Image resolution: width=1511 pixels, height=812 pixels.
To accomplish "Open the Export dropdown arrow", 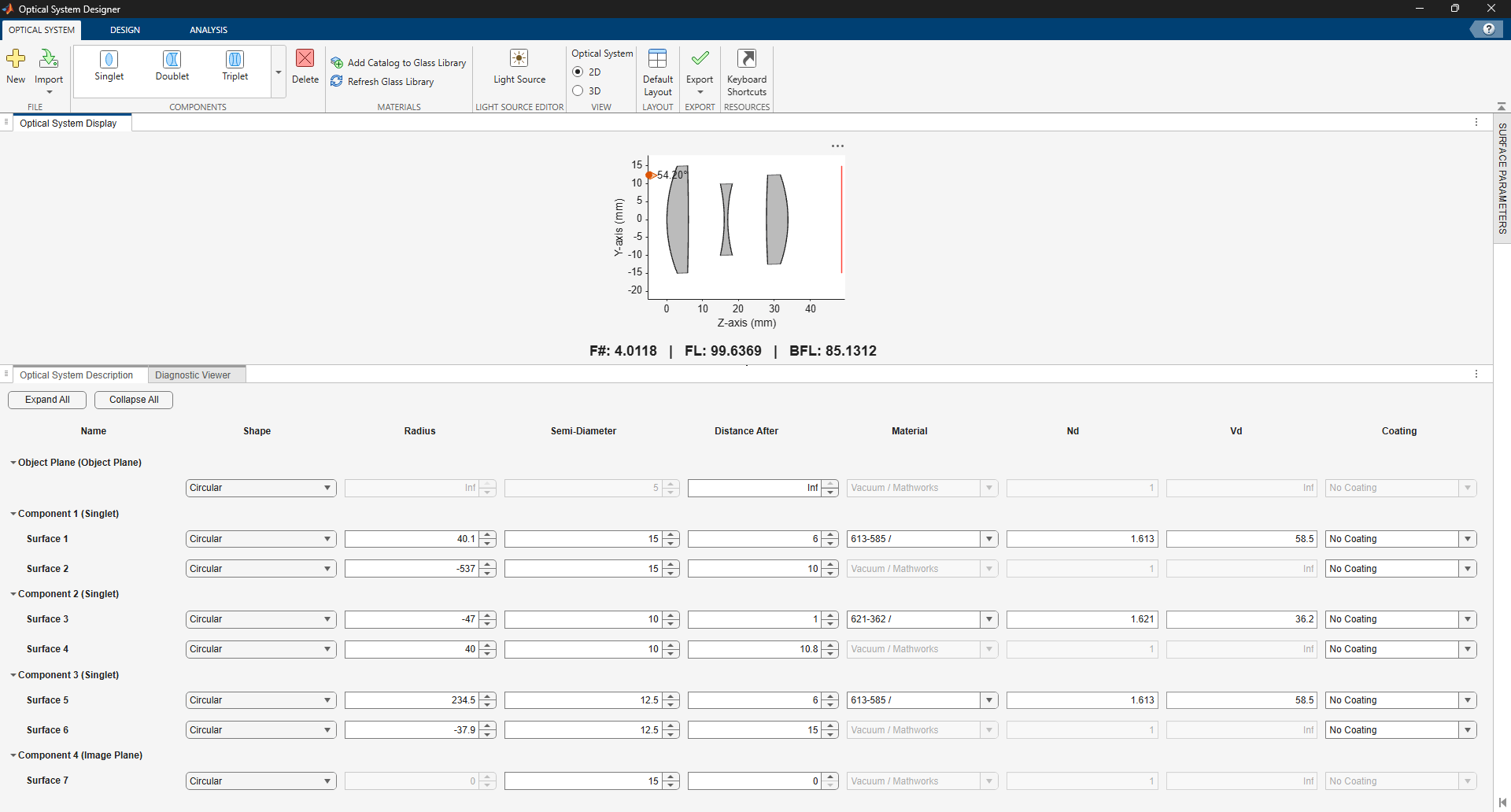I will (x=700, y=93).
